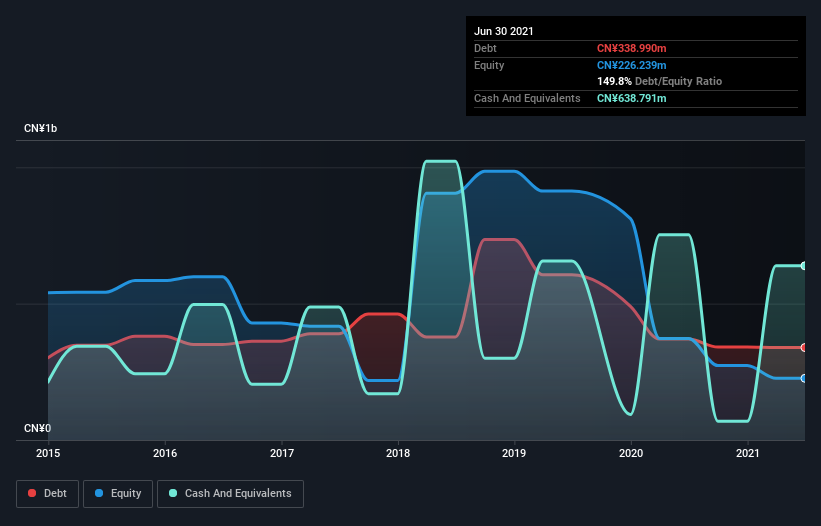Click the CN¥338.990m debt value
The image size is (821, 526).
tap(631, 48)
